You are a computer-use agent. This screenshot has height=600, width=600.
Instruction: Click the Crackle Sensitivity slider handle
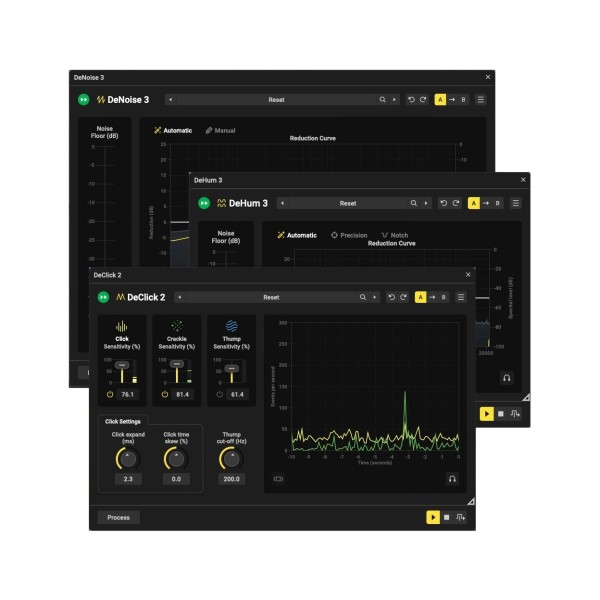point(177,364)
